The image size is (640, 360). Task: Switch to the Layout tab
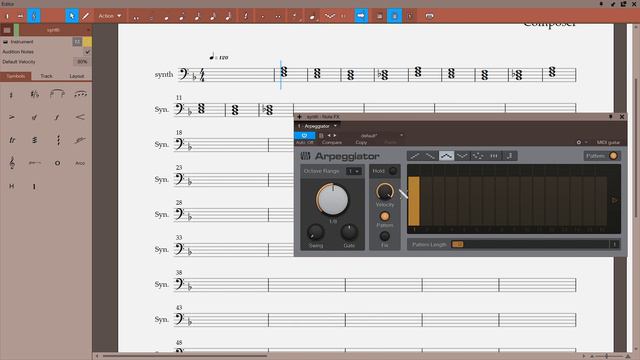(x=76, y=76)
